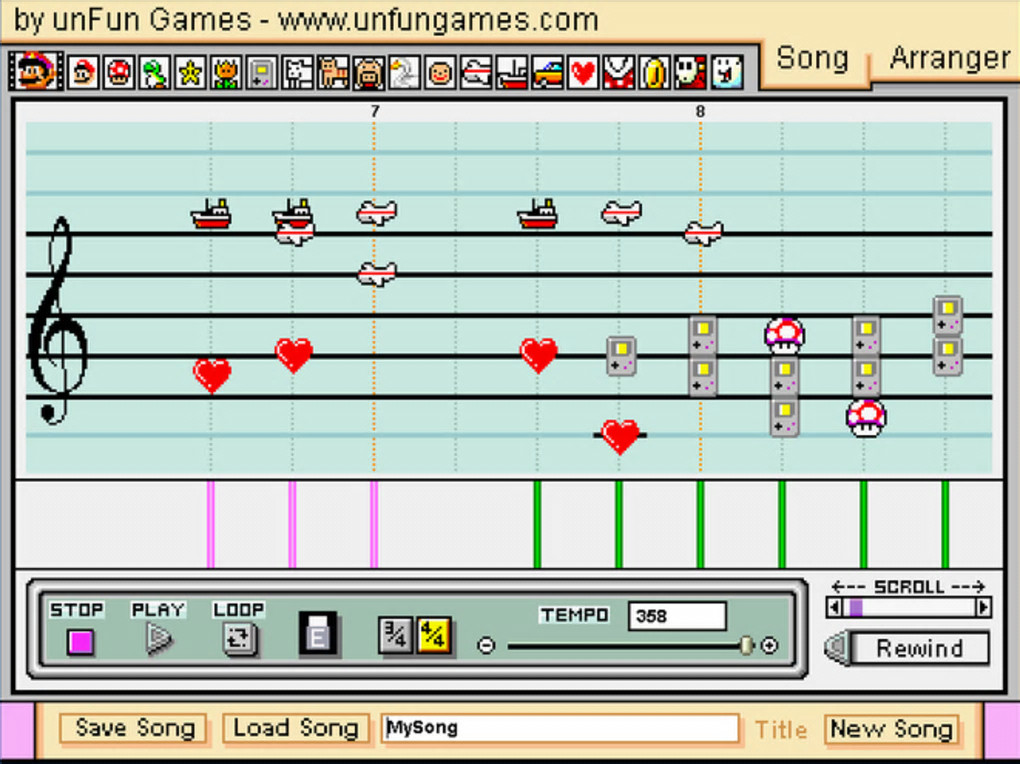1020x764 pixels.
Task: Select the Cat instrument
Action: (333, 72)
